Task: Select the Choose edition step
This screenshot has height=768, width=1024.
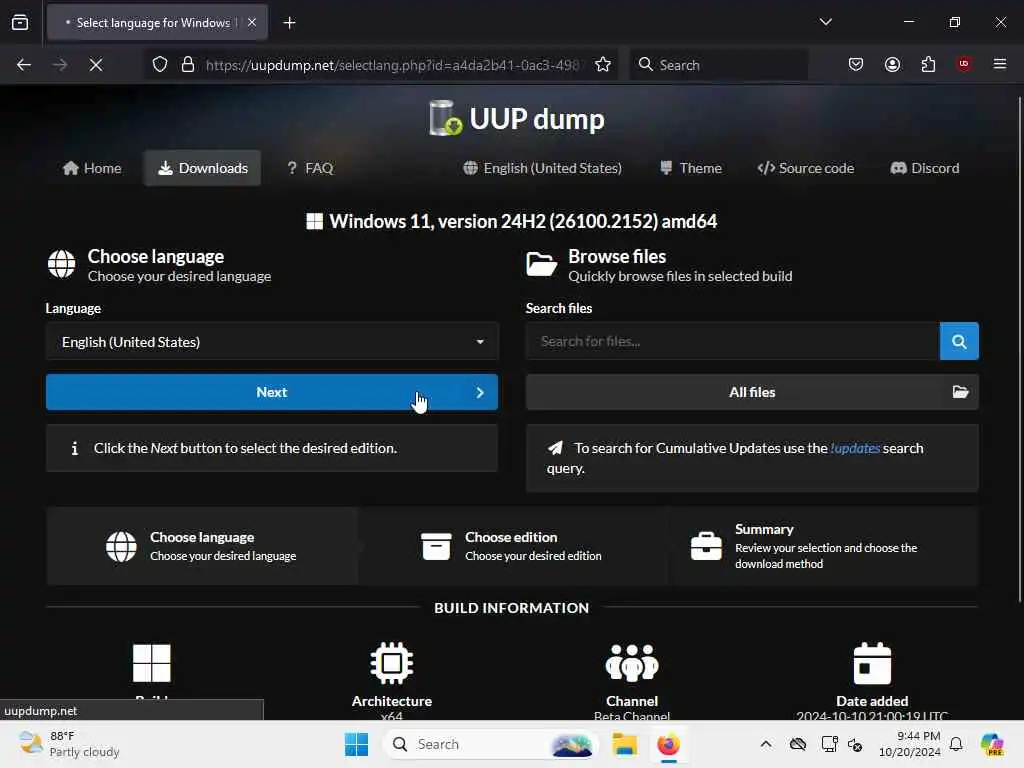Action: [x=512, y=546]
